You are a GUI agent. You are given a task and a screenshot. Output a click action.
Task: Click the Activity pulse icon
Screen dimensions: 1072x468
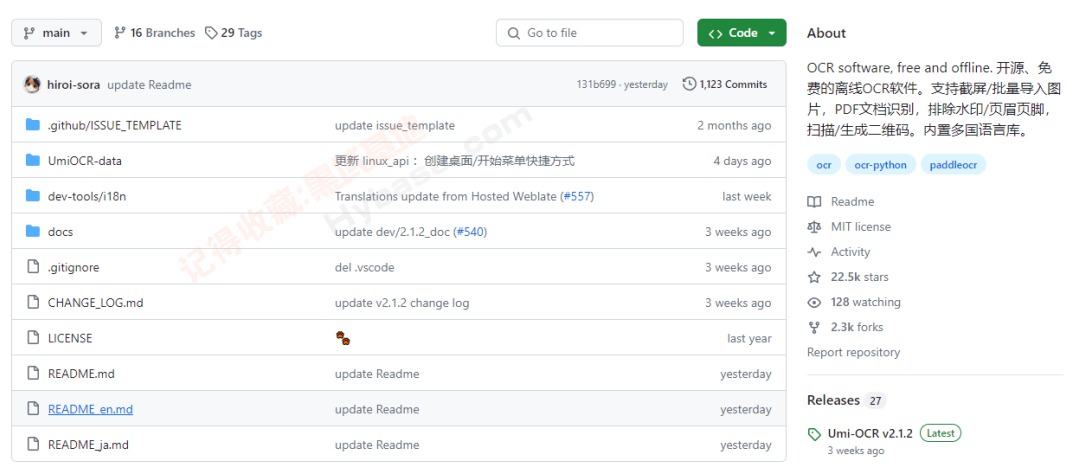814,252
